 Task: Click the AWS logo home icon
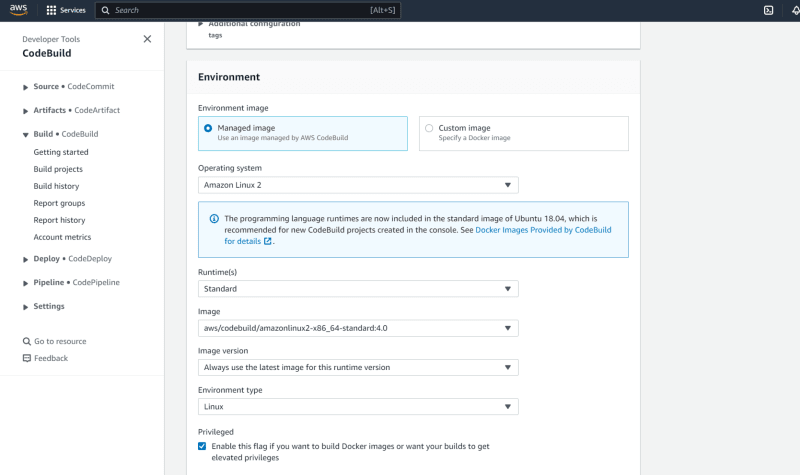pyautogui.click(x=18, y=10)
